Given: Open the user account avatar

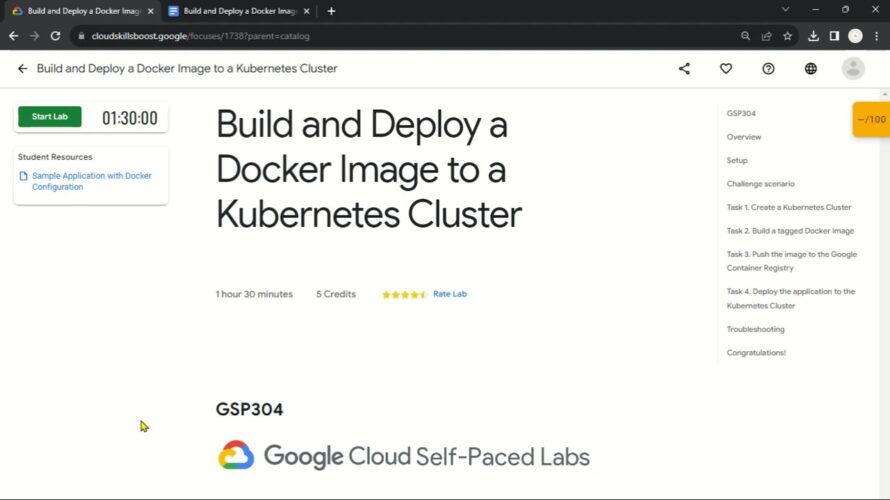Looking at the screenshot, I should [853, 69].
